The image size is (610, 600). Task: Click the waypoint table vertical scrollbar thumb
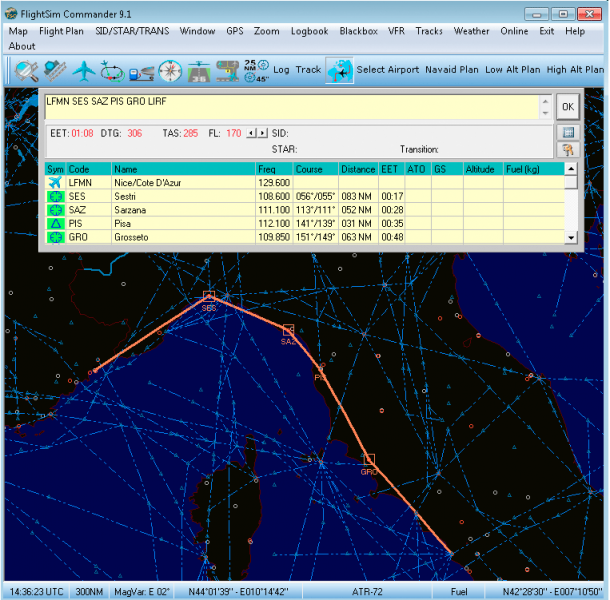pos(571,182)
